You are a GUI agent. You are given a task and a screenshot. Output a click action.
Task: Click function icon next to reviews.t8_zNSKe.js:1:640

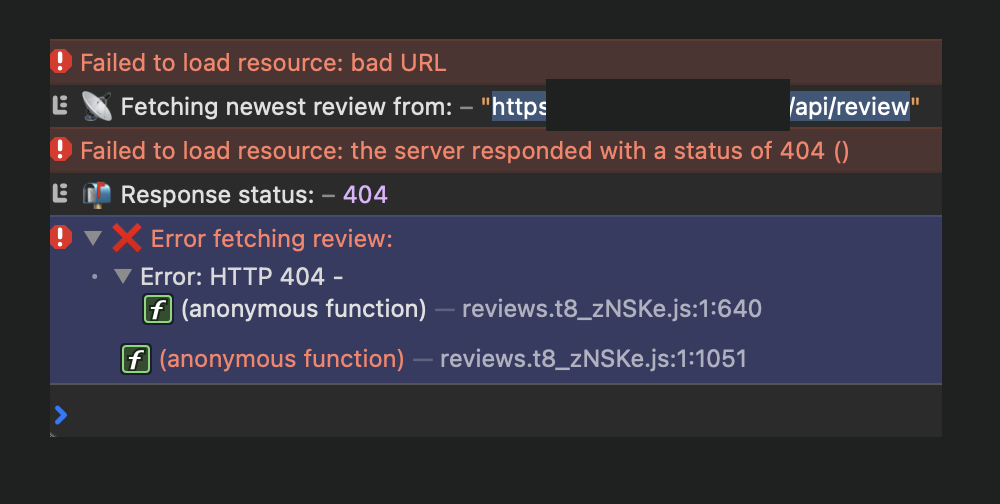click(x=159, y=309)
